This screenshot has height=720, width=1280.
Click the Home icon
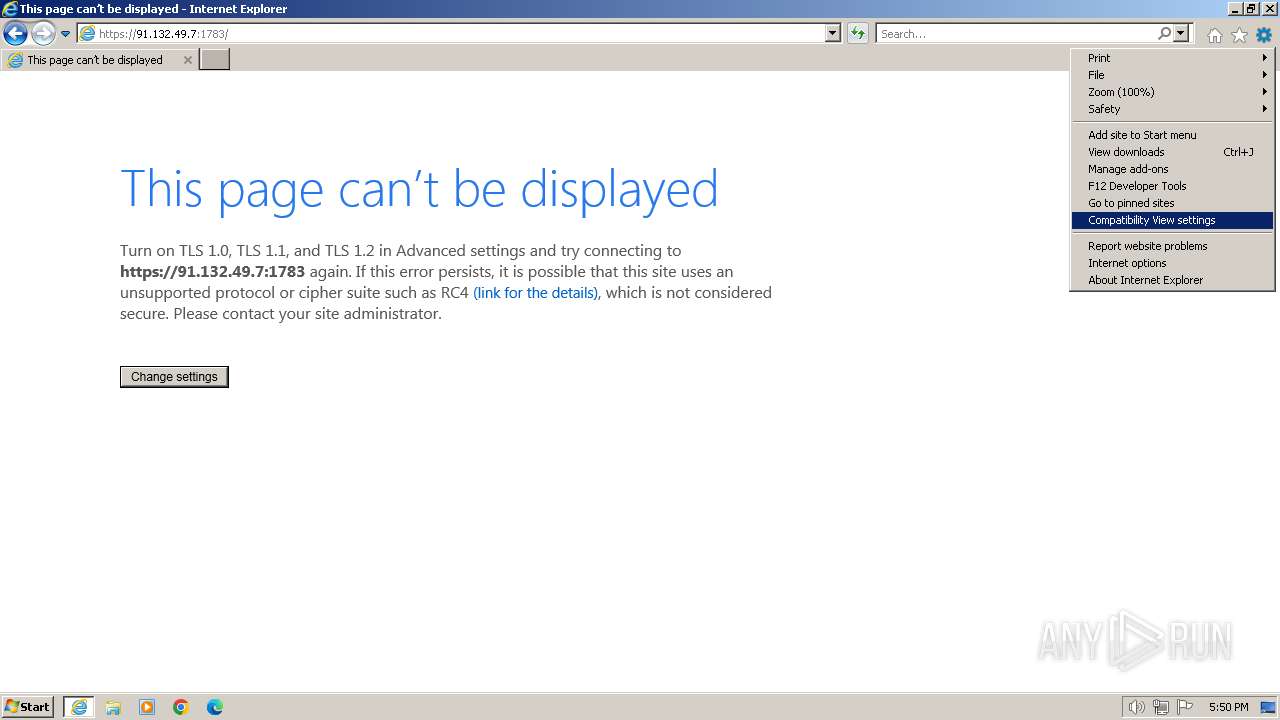tap(1214, 35)
